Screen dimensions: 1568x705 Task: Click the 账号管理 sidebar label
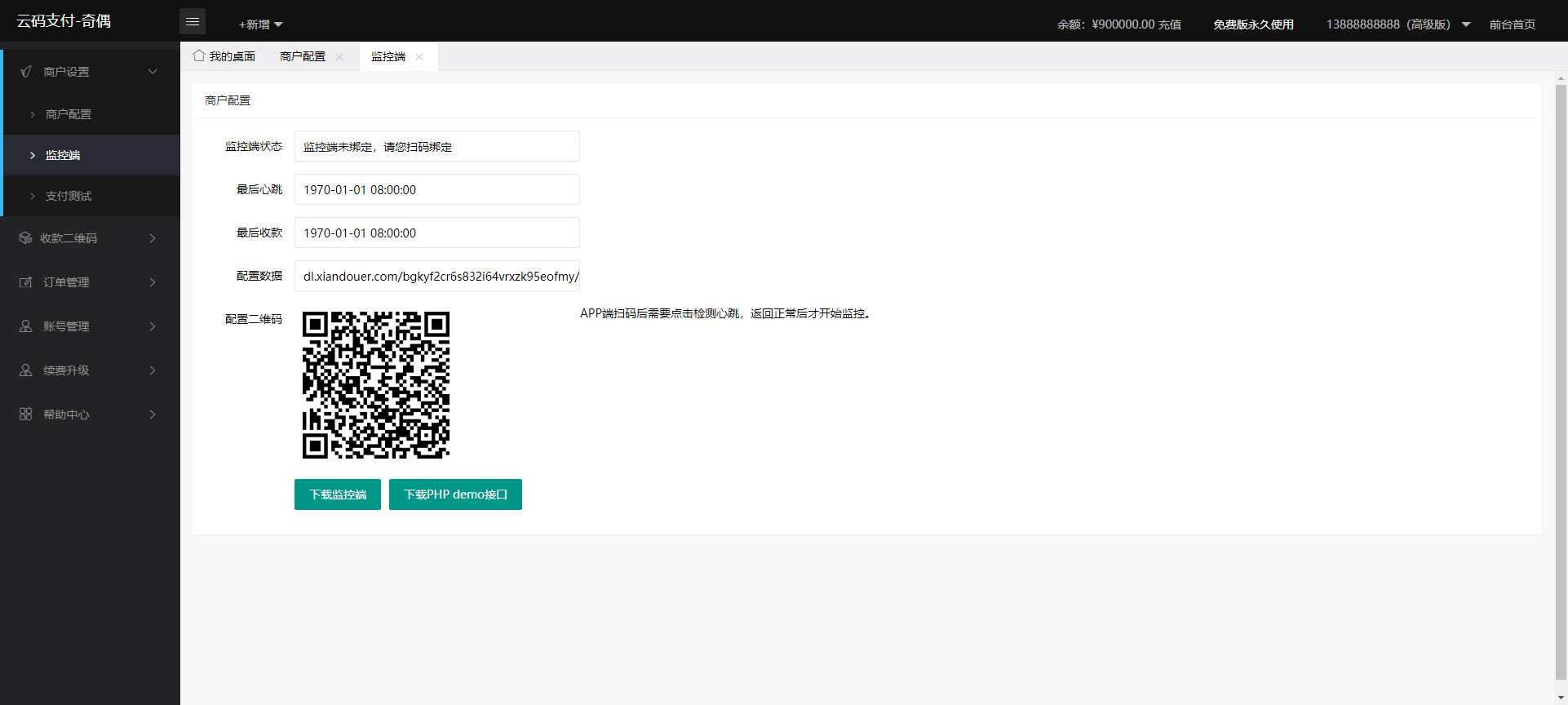click(66, 326)
